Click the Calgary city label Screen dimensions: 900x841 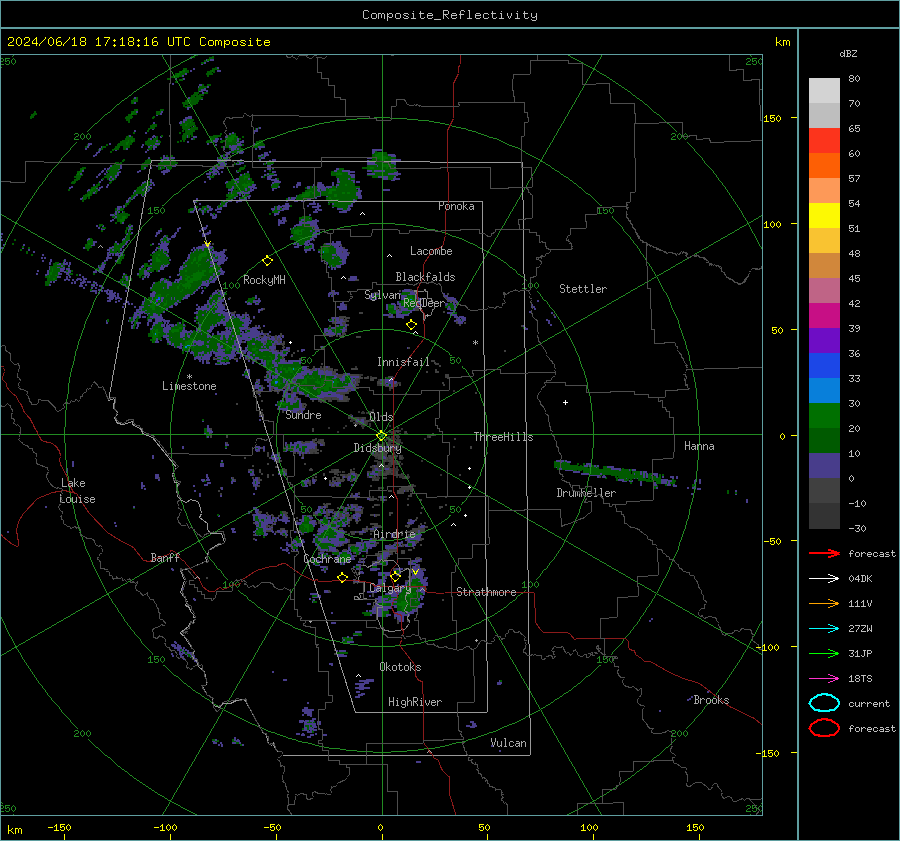390,588
